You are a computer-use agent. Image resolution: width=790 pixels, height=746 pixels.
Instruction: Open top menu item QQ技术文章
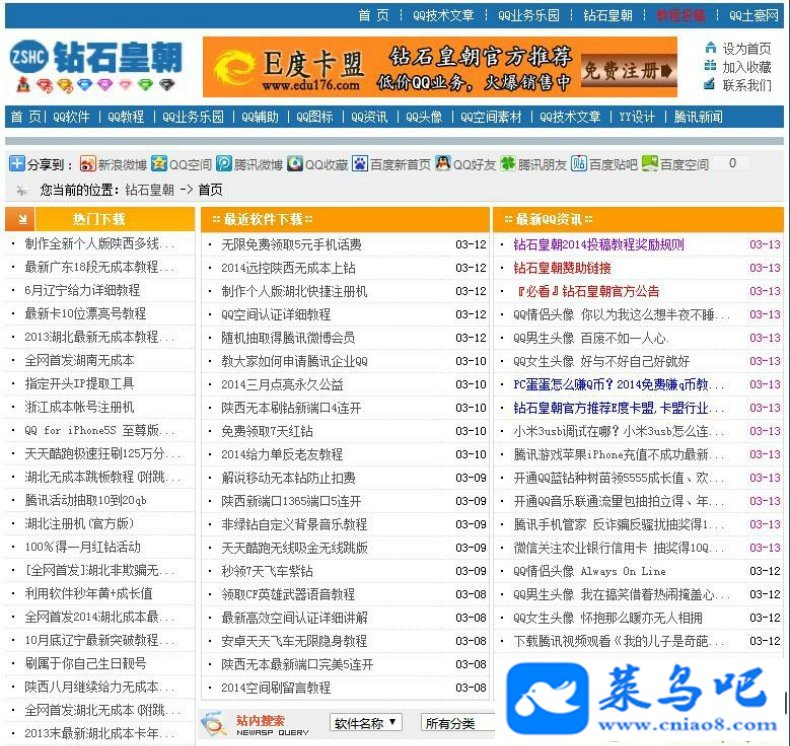coord(443,16)
